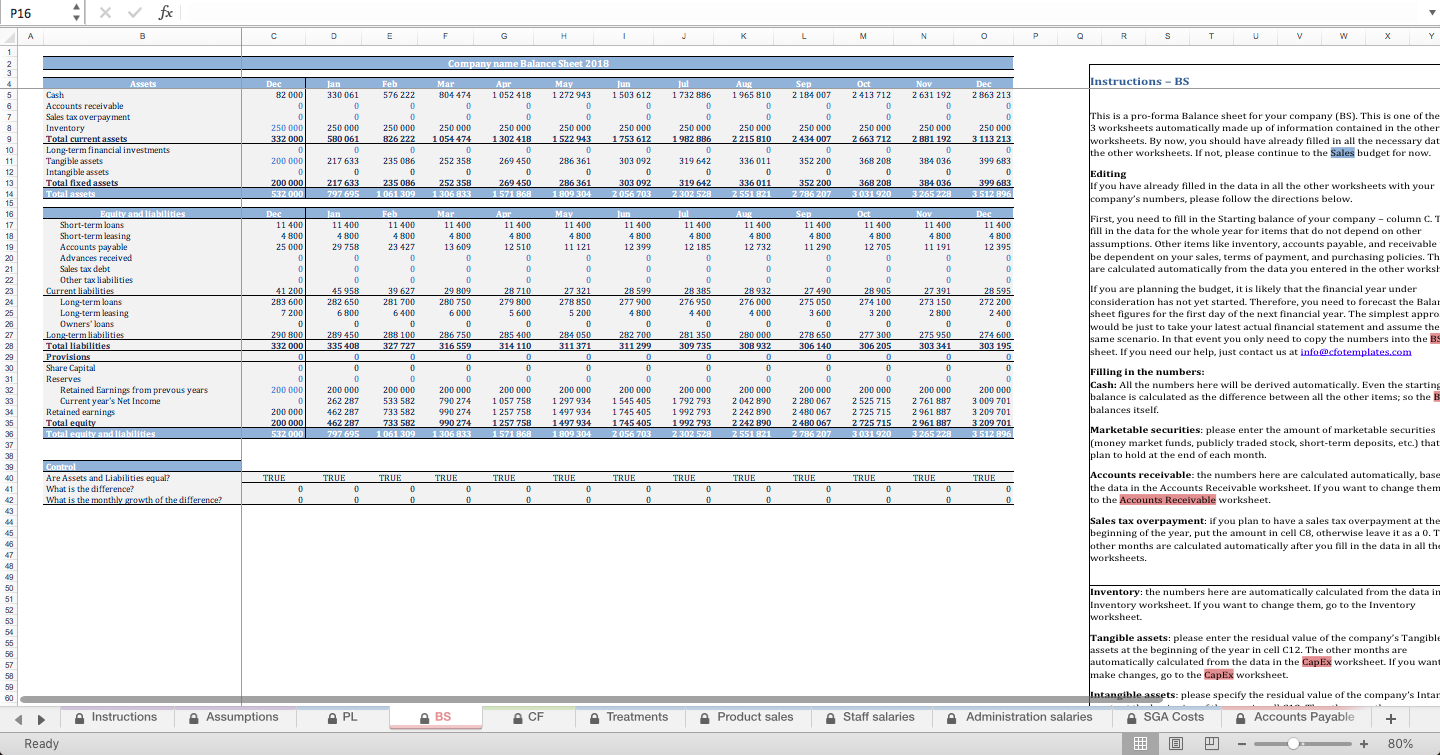
Task: Click the 'Total equity' row label
Action: click(x=70, y=423)
